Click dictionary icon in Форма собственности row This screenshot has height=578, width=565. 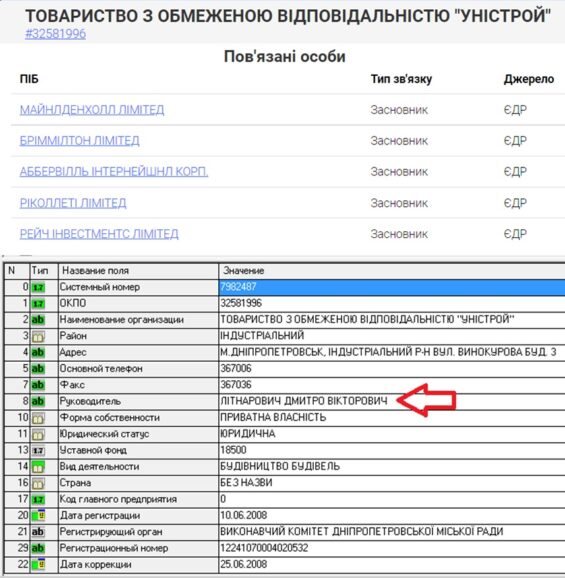pos(38,418)
